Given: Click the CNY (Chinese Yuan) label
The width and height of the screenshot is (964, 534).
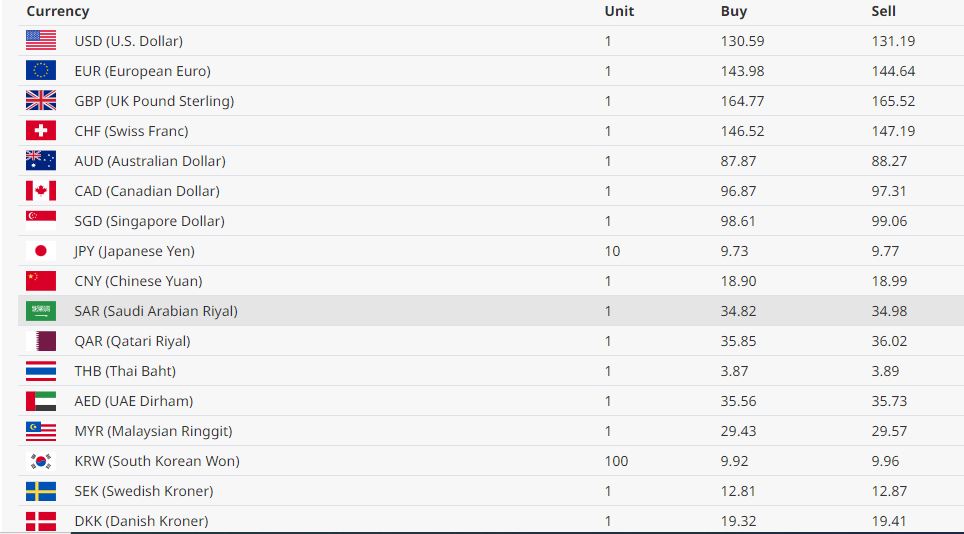Looking at the screenshot, I should (x=138, y=281).
